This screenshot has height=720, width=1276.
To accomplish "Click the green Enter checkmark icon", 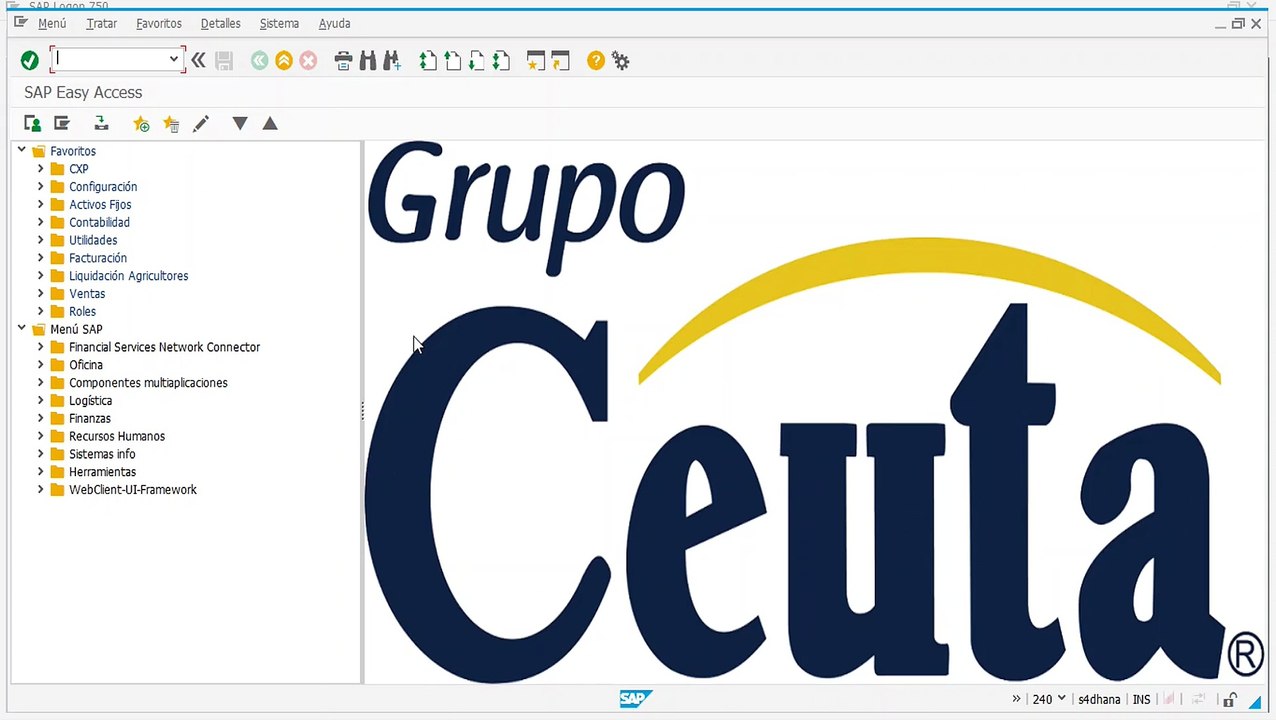I will [30, 61].
